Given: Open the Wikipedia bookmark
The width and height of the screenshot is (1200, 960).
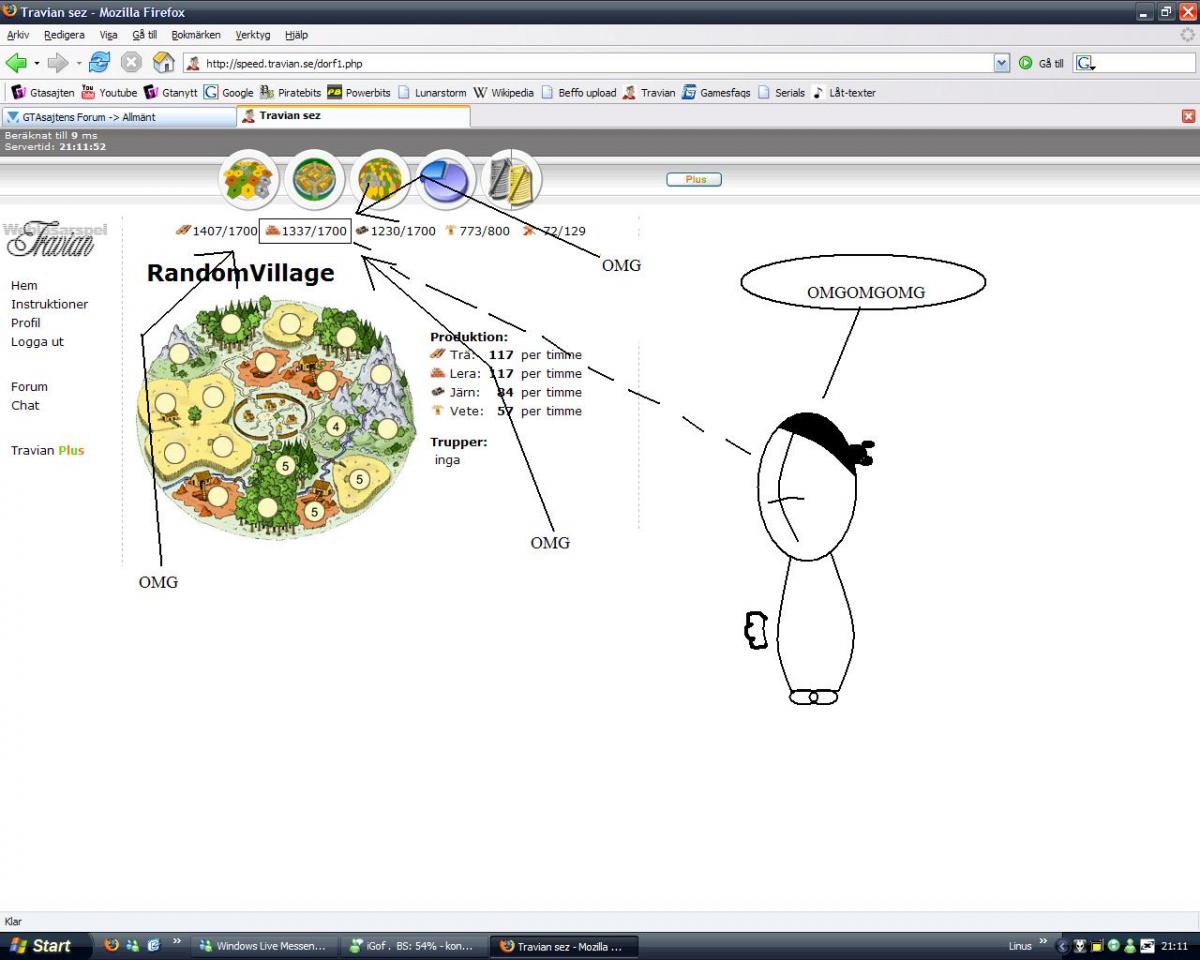Looking at the screenshot, I should [x=504, y=93].
